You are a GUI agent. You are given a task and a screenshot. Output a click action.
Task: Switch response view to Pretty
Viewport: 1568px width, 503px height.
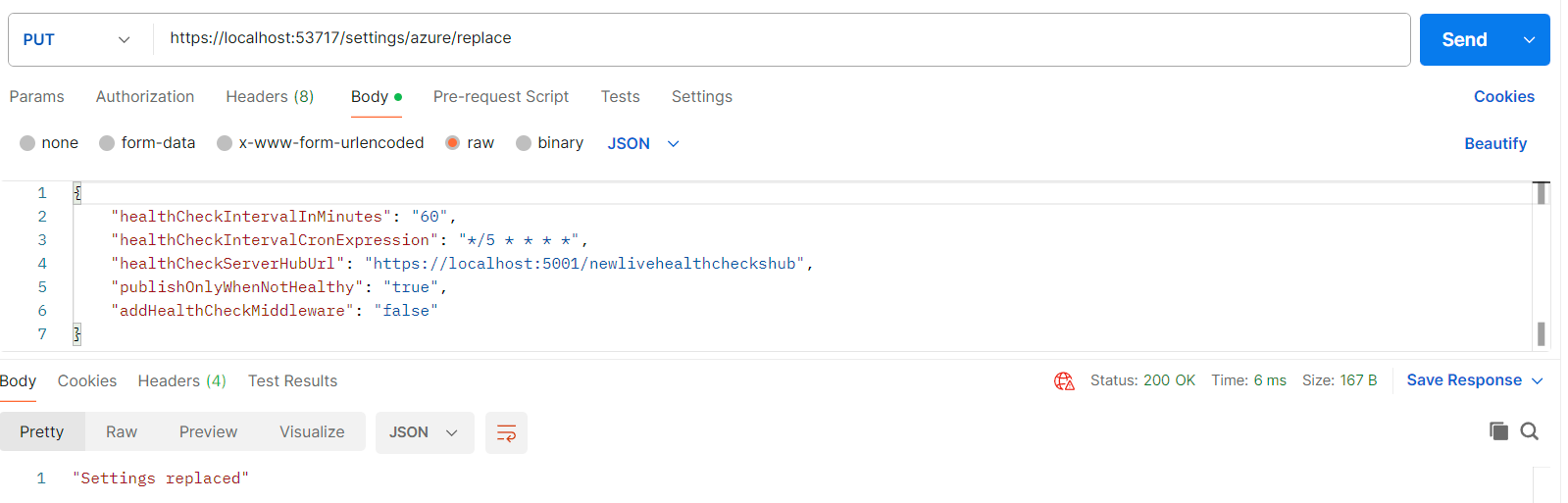[x=42, y=431]
